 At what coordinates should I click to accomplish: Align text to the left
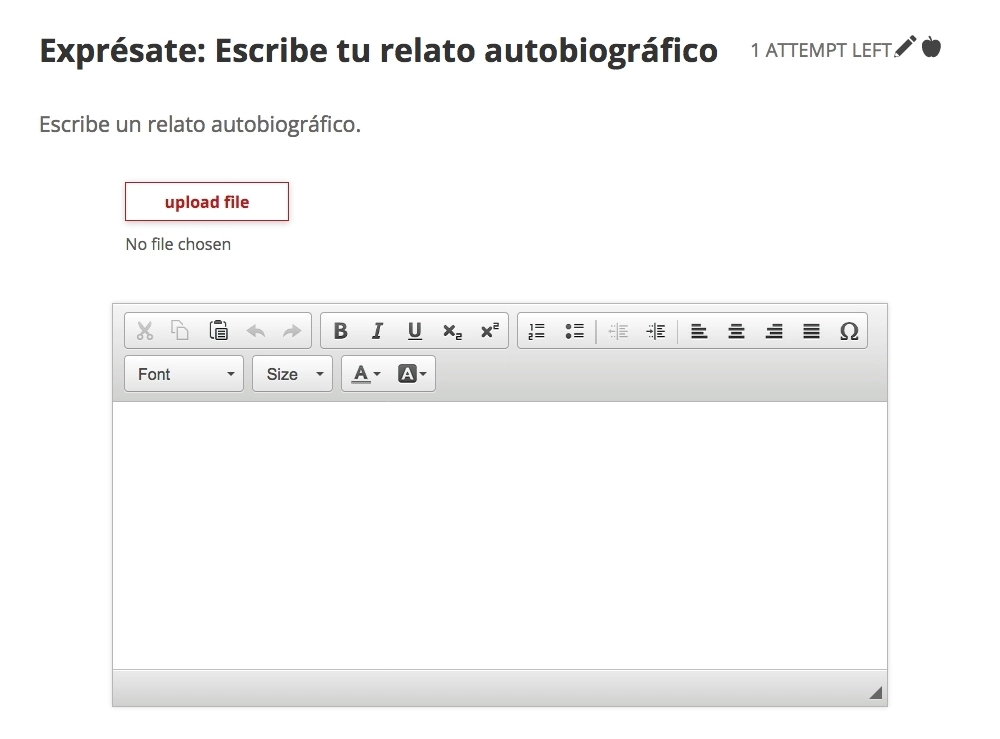coord(699,331)
